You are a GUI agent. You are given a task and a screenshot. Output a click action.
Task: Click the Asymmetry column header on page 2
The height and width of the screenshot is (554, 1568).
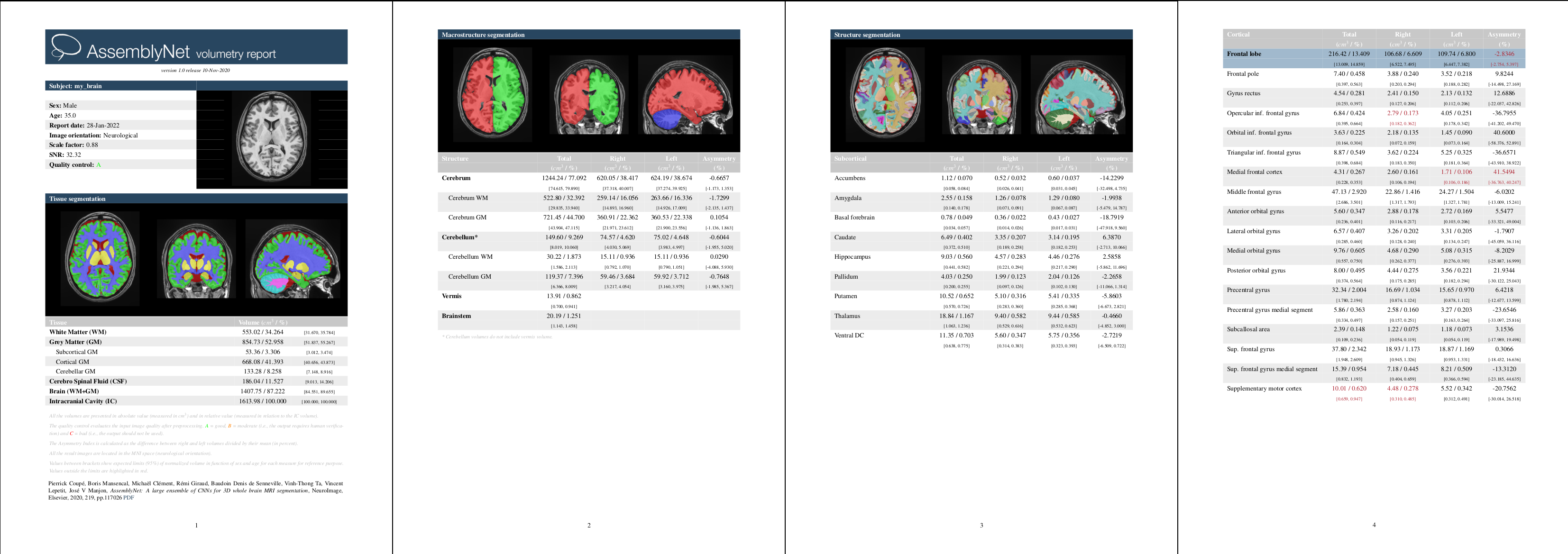point(718,159)
